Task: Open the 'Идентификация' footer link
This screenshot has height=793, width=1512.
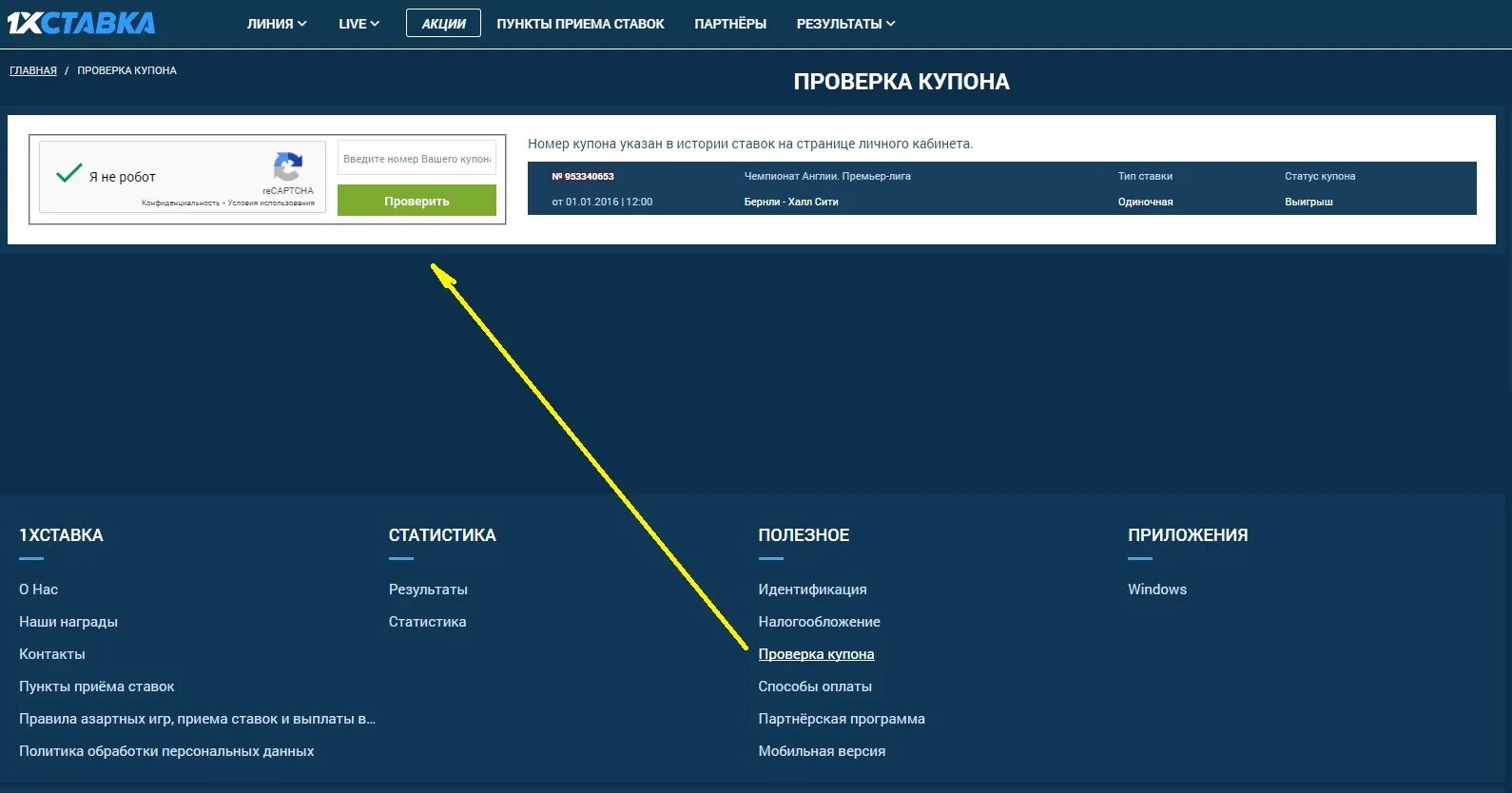Action: [x=812, y=590]
